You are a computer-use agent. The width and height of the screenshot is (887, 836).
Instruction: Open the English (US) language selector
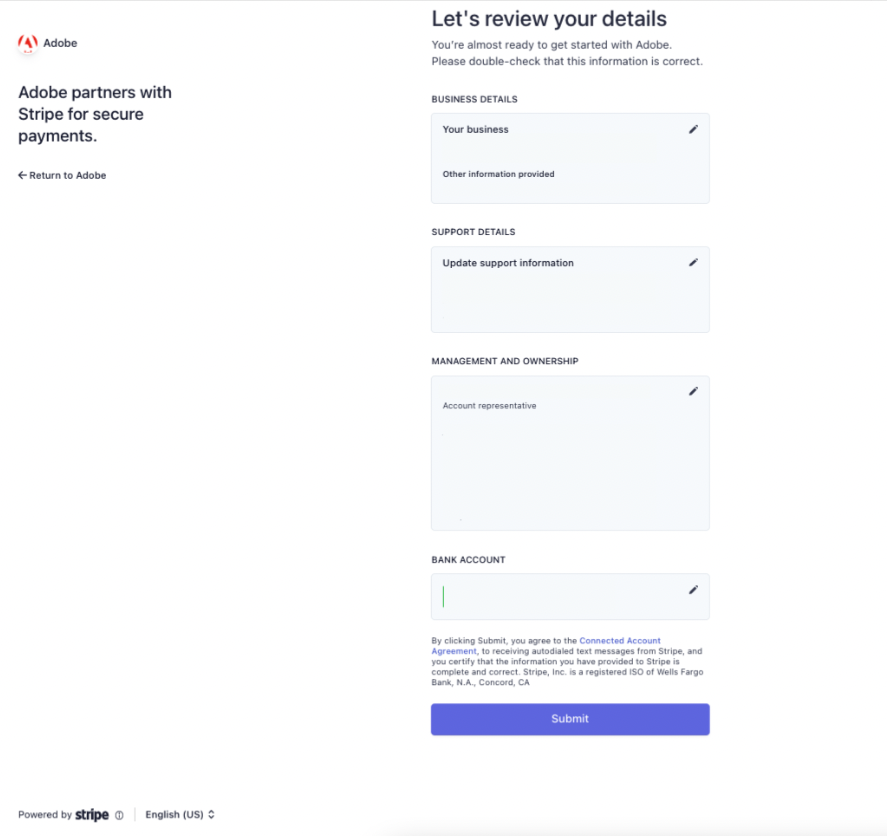[x=180, y=815]
